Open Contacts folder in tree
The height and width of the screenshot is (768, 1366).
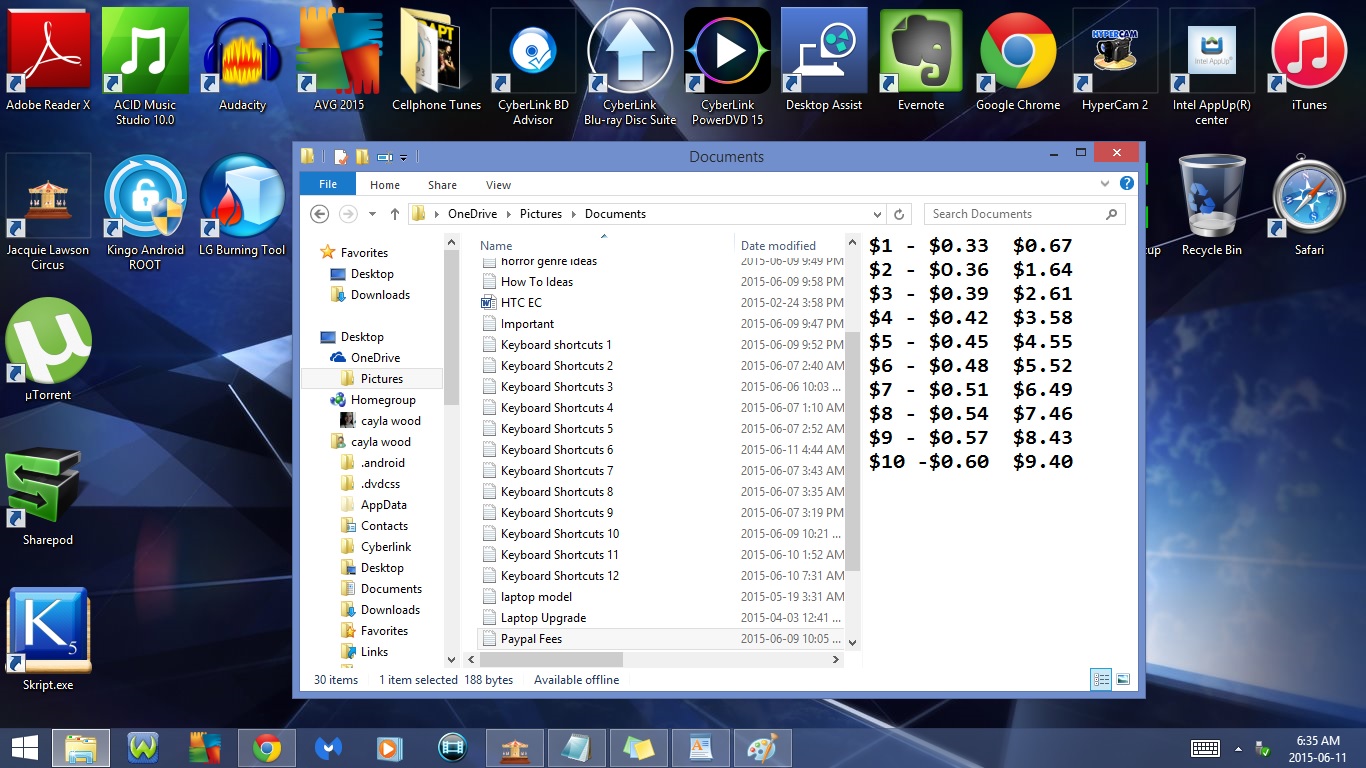[384, 526]
